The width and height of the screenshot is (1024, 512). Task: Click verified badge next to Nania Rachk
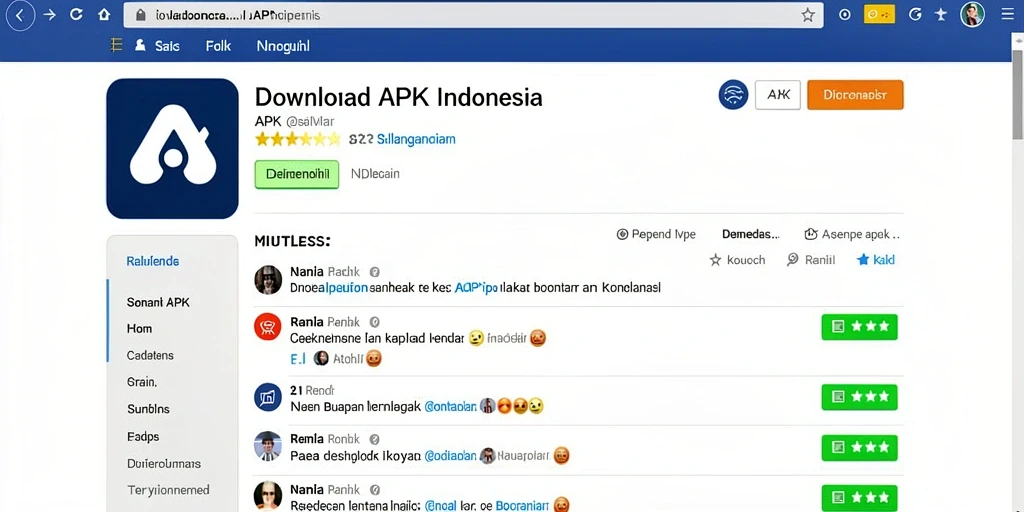point(375,272)
